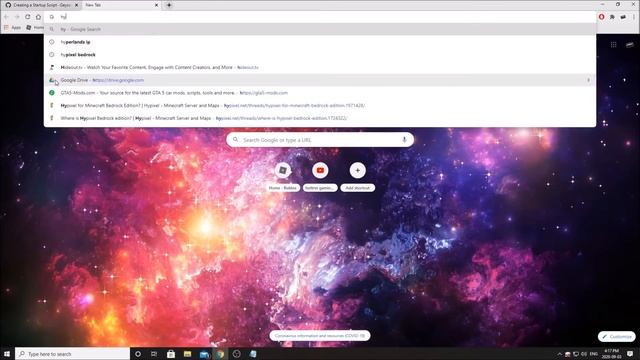
Task: Open 'Where is Hypixel Bedrock edition?' suggestion
Action: [320, 118]
